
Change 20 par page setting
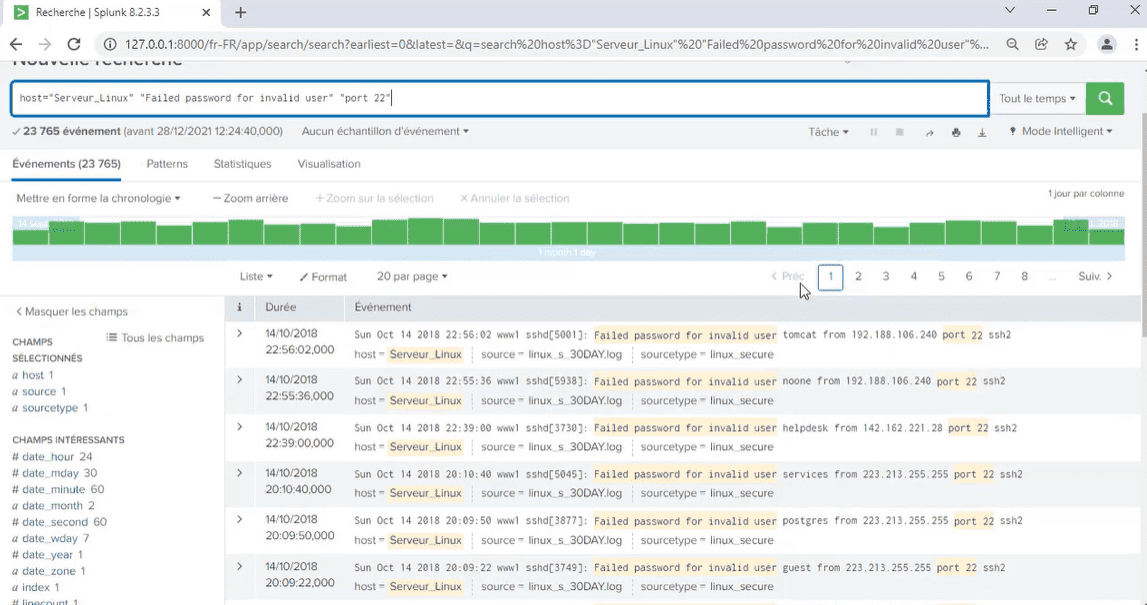click(412, 277)
